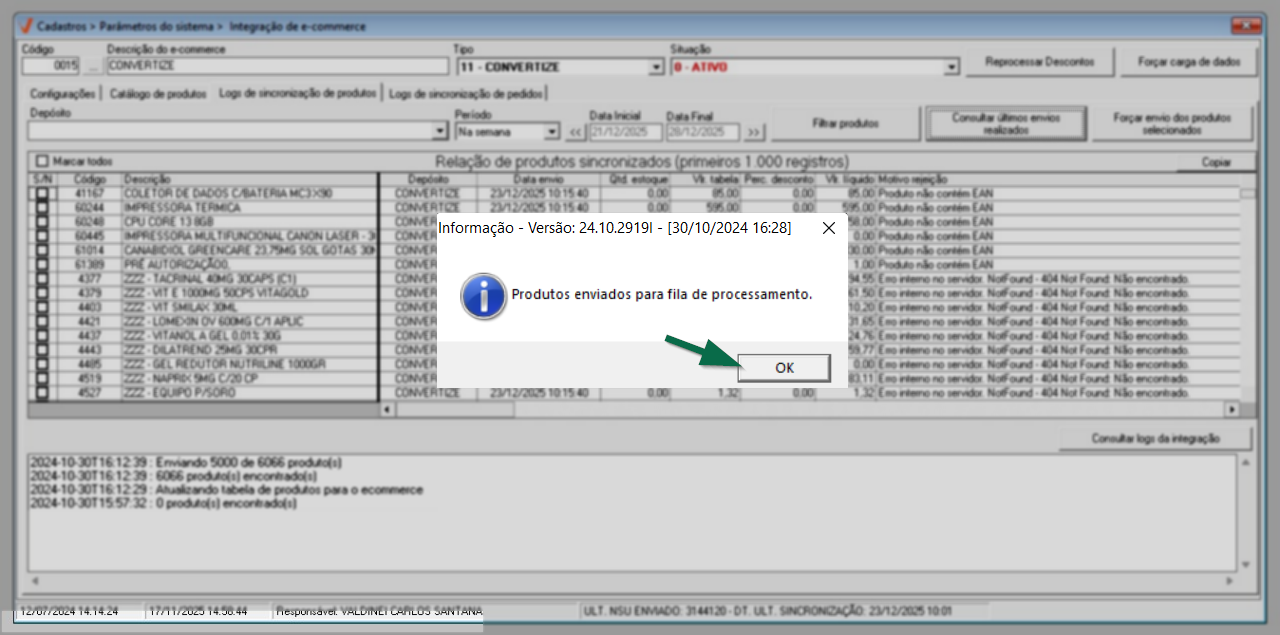Click the log panel's scroll down arrow

tap(1245, 565)
